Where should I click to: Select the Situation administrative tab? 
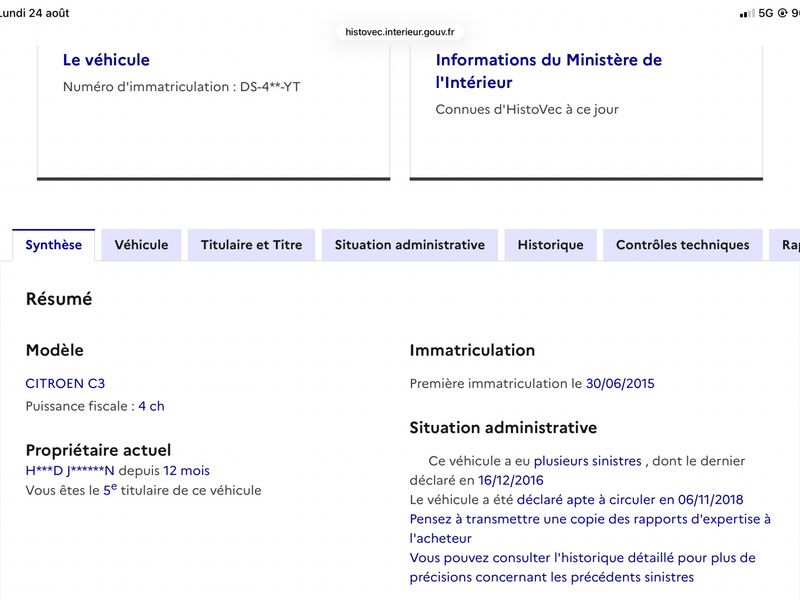(410, 245)
